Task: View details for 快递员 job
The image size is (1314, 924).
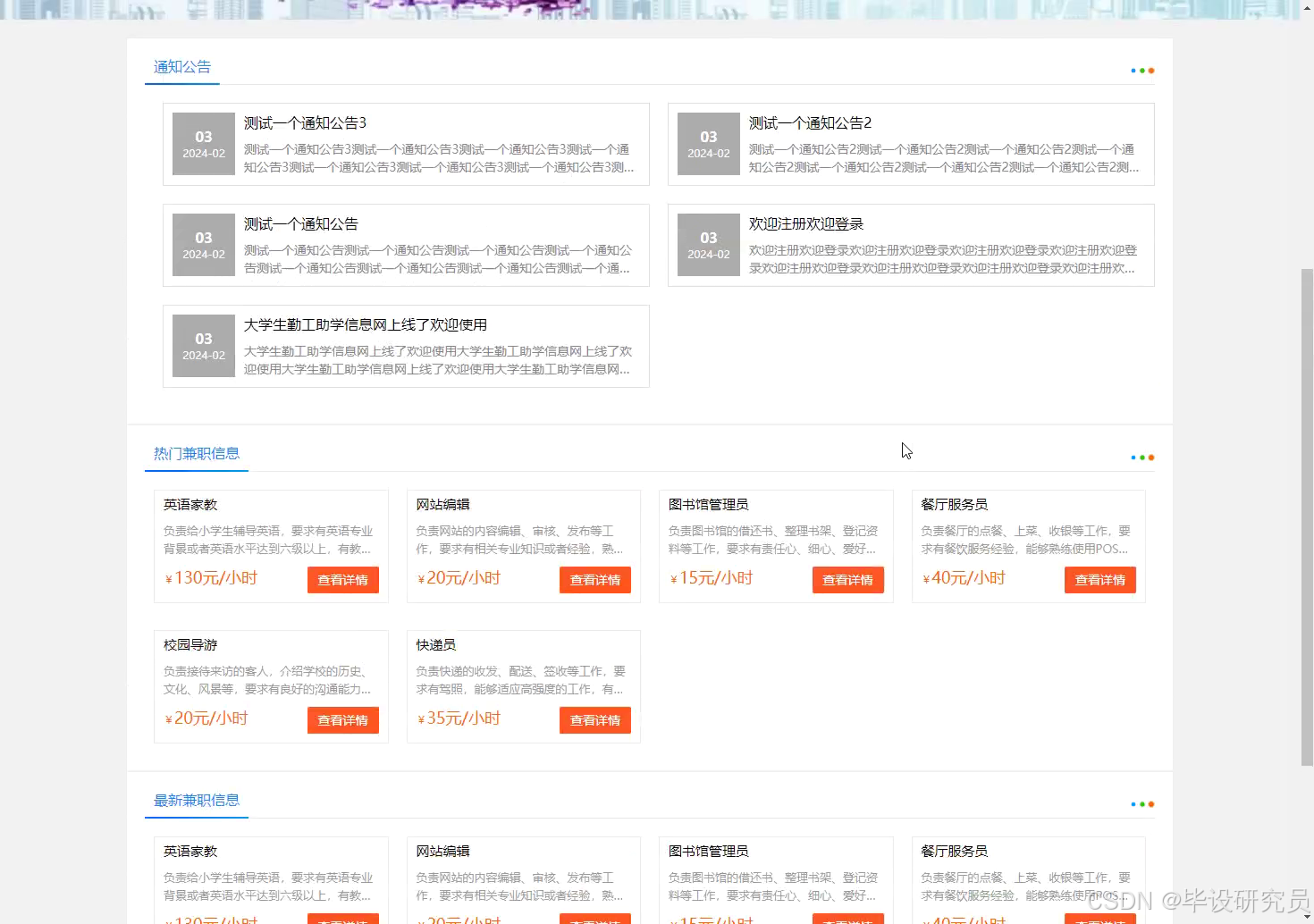Action: pyautogui.click(x=595, y=720)
